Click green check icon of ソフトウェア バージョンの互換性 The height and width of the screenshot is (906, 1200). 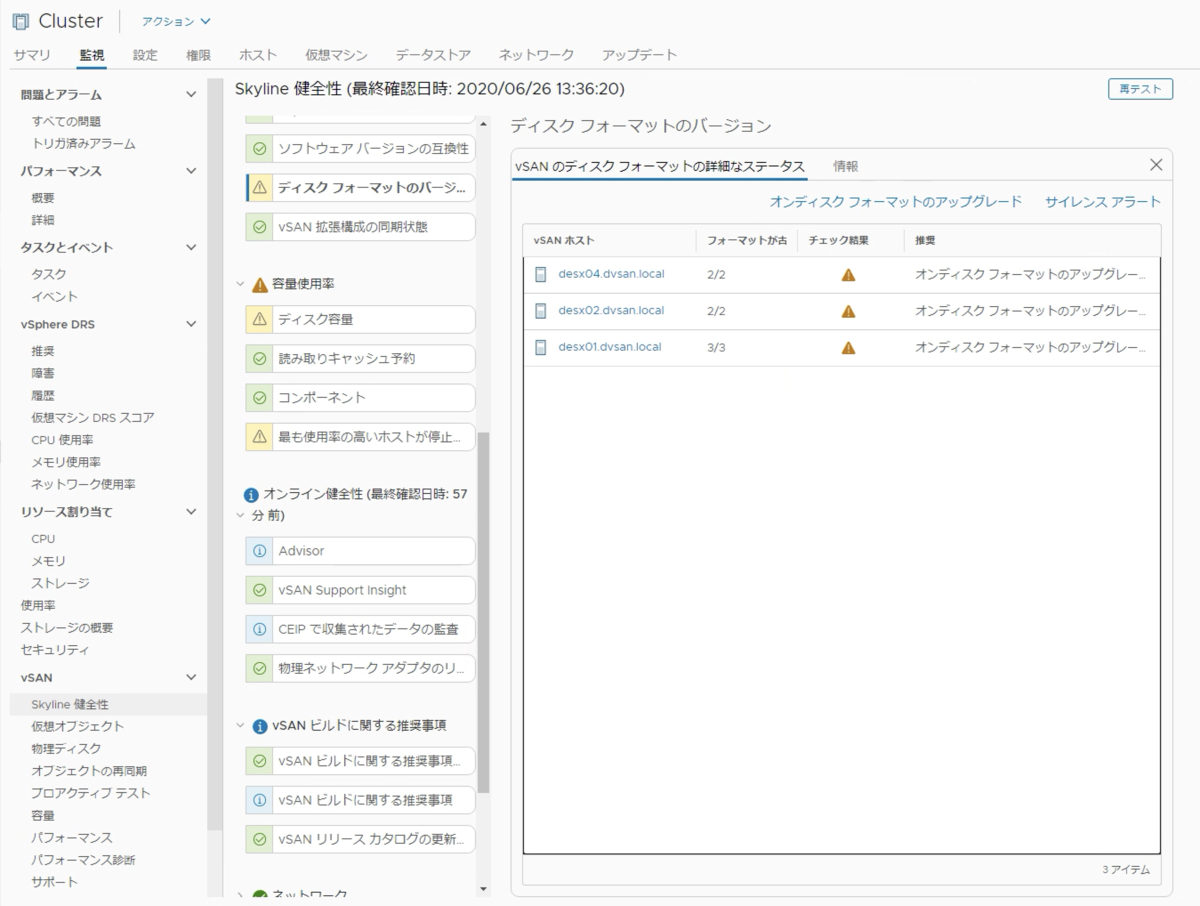(x=260, y=149)
